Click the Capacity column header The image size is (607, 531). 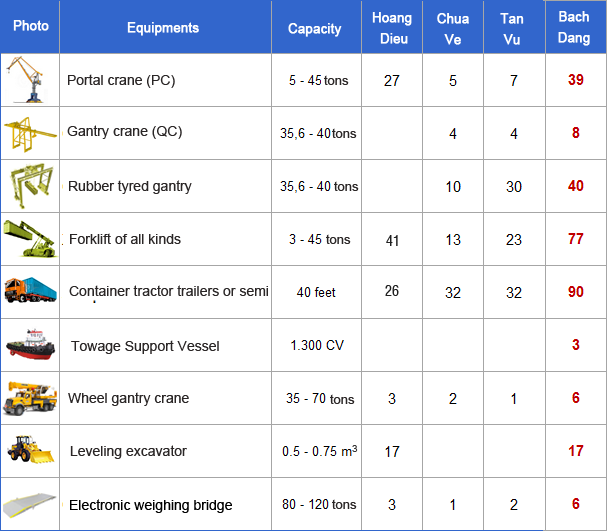(315, 29)
